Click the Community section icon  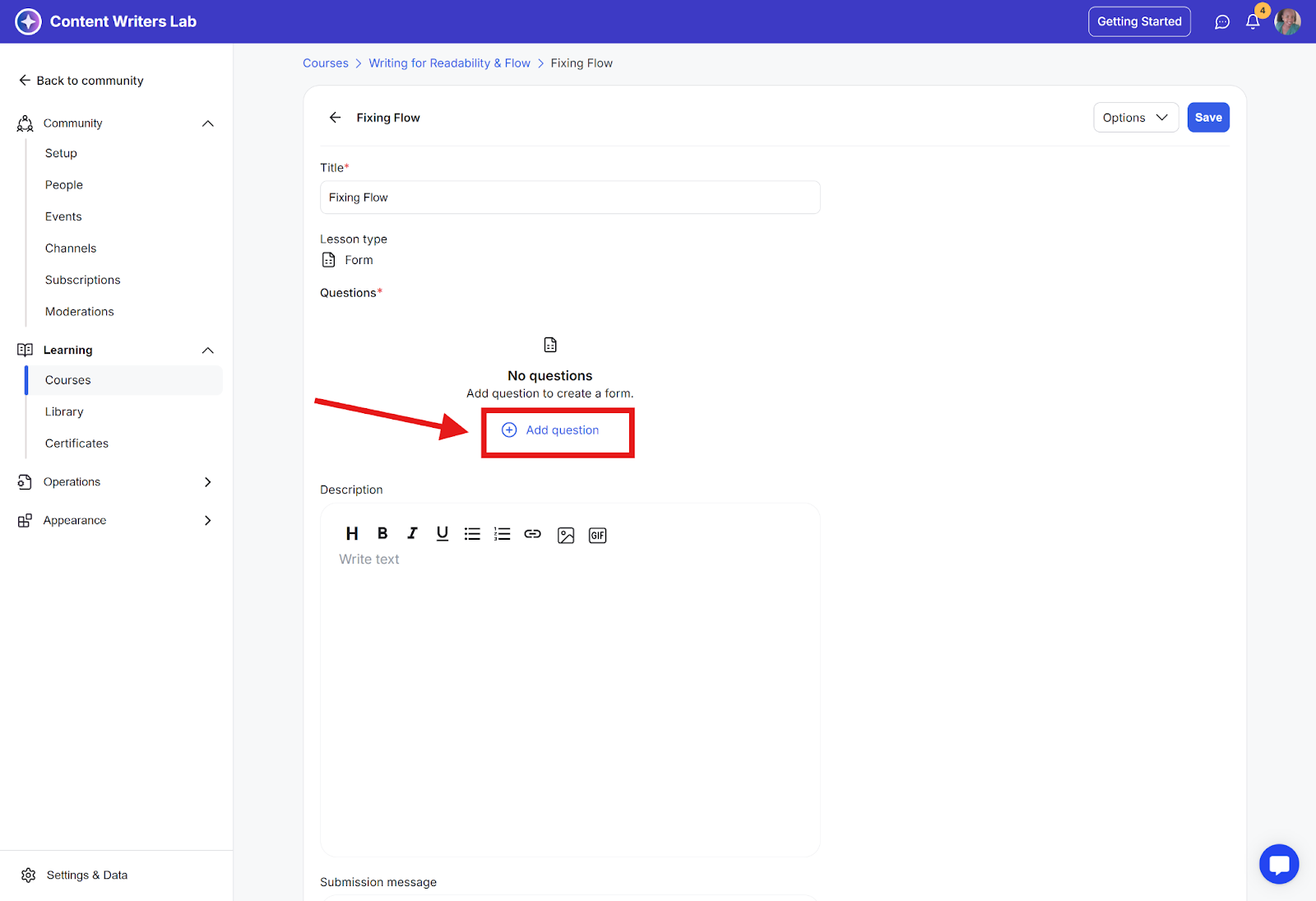coord(25,123)
